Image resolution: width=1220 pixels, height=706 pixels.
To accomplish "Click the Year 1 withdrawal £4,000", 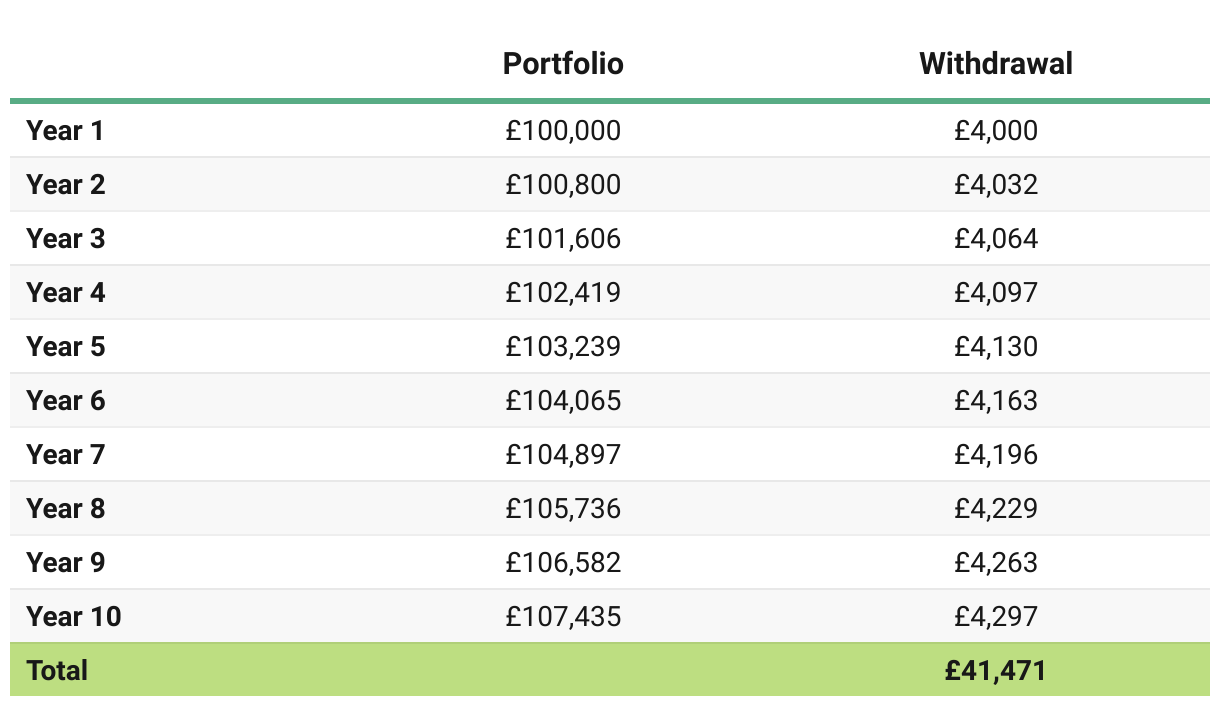I will click(x=995, y=131).
